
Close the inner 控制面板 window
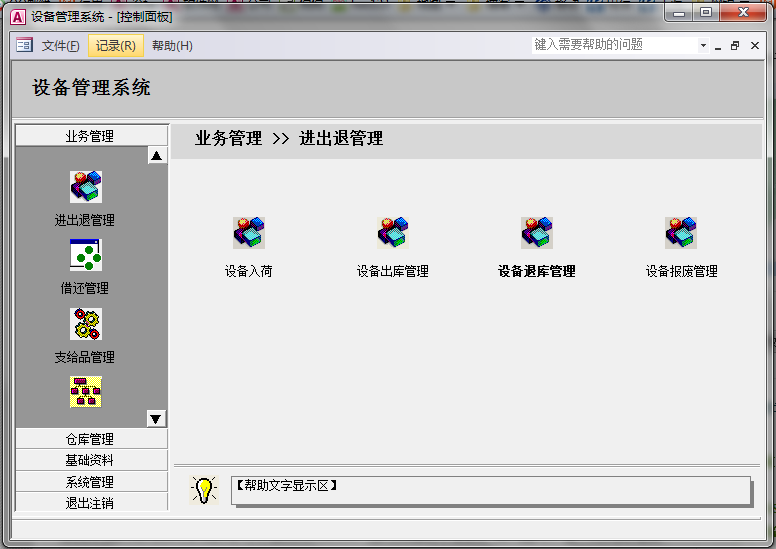[755, 46]
